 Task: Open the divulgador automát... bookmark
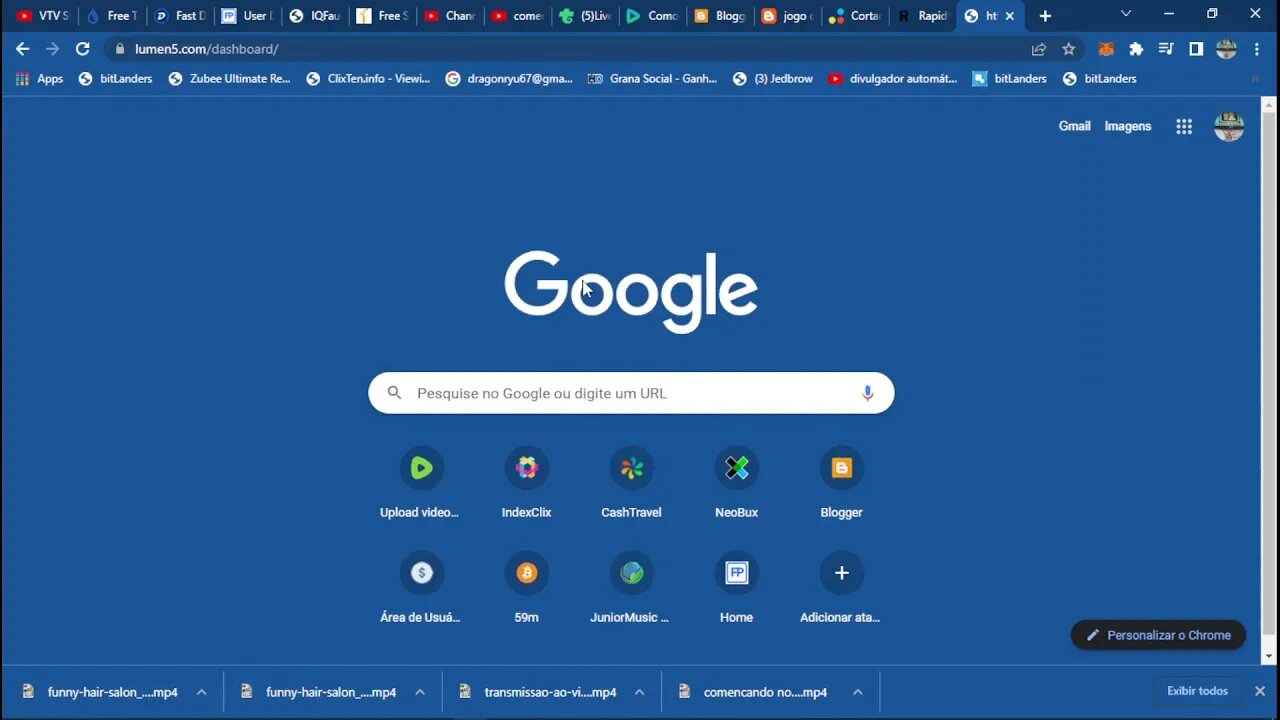[893, 78]
